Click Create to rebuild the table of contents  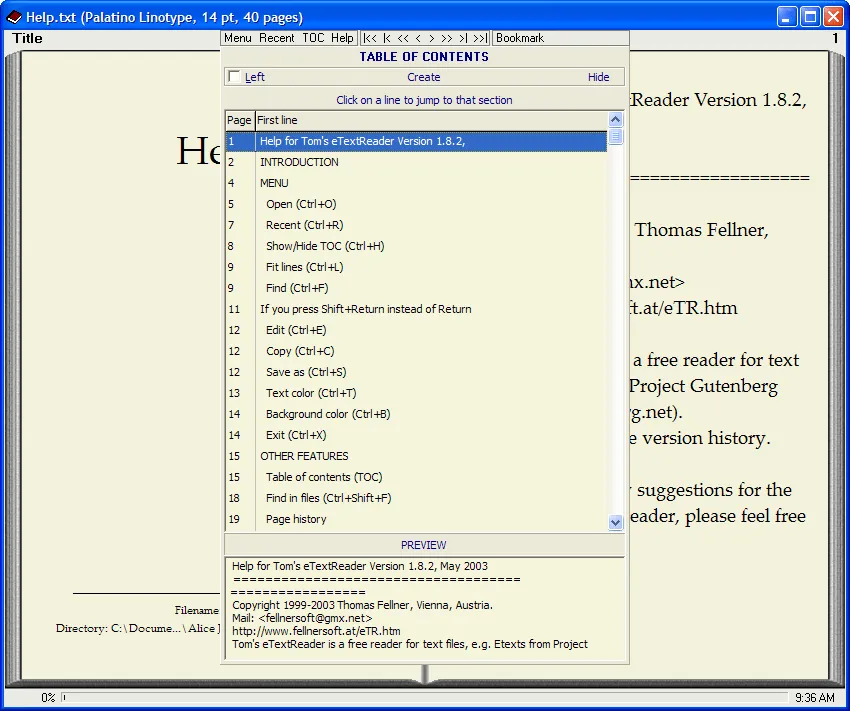pyautogui.click(x=423, y=76)
